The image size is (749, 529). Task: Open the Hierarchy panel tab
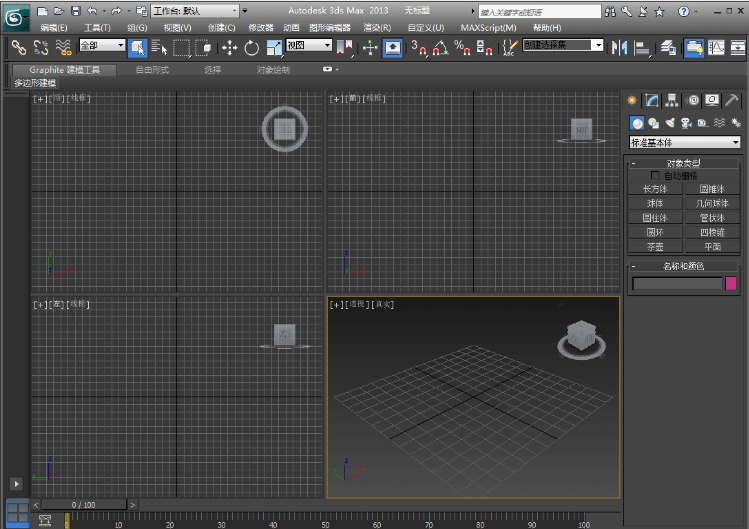coord(671,100)
